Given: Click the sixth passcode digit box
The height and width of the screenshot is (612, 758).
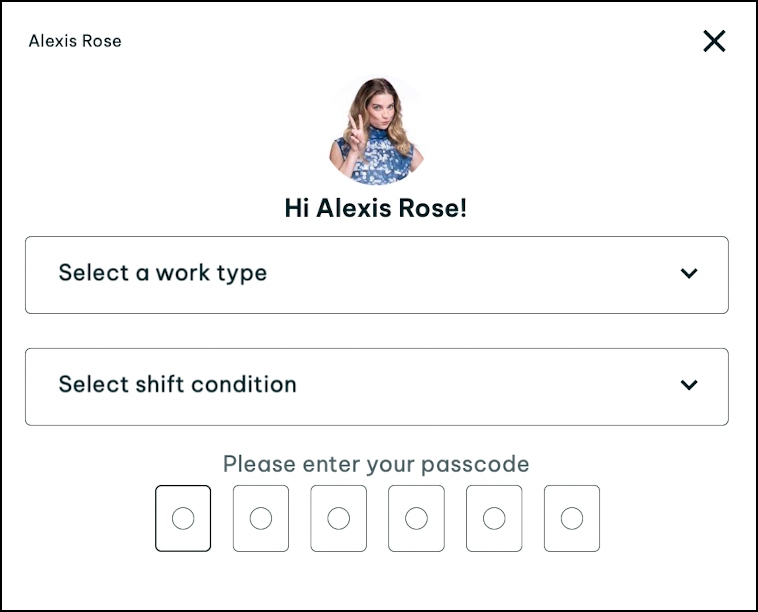Looking at the screenshot, I should click(x=572, y=518).
